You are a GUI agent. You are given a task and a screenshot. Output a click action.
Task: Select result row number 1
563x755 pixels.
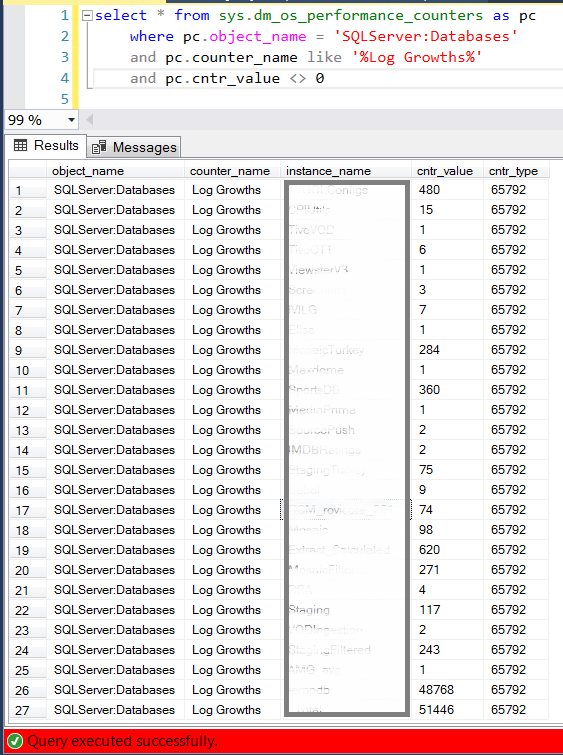click(27, 190)
